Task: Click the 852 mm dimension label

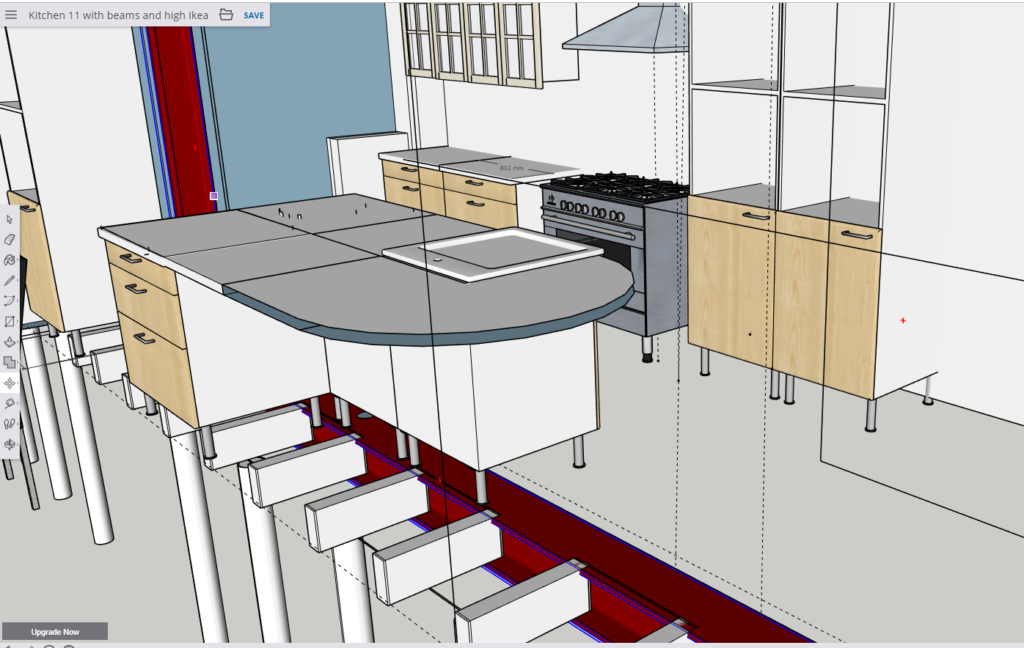Action: point(512,168)
